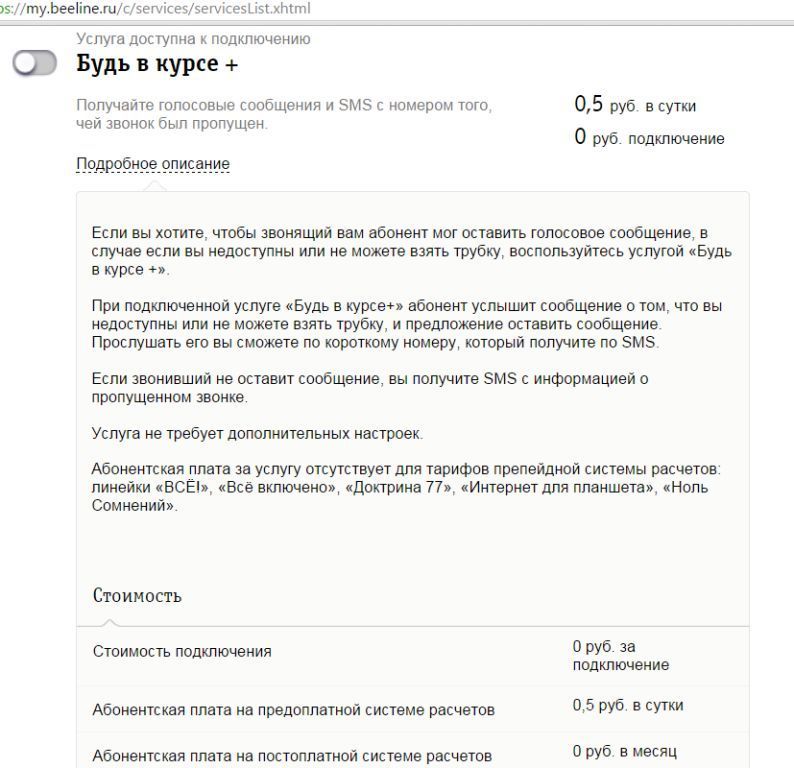794x768 pixels.
Task: Click the short description starting "Получайте голосовые сообщения"
Action: [x=284, y=114]
